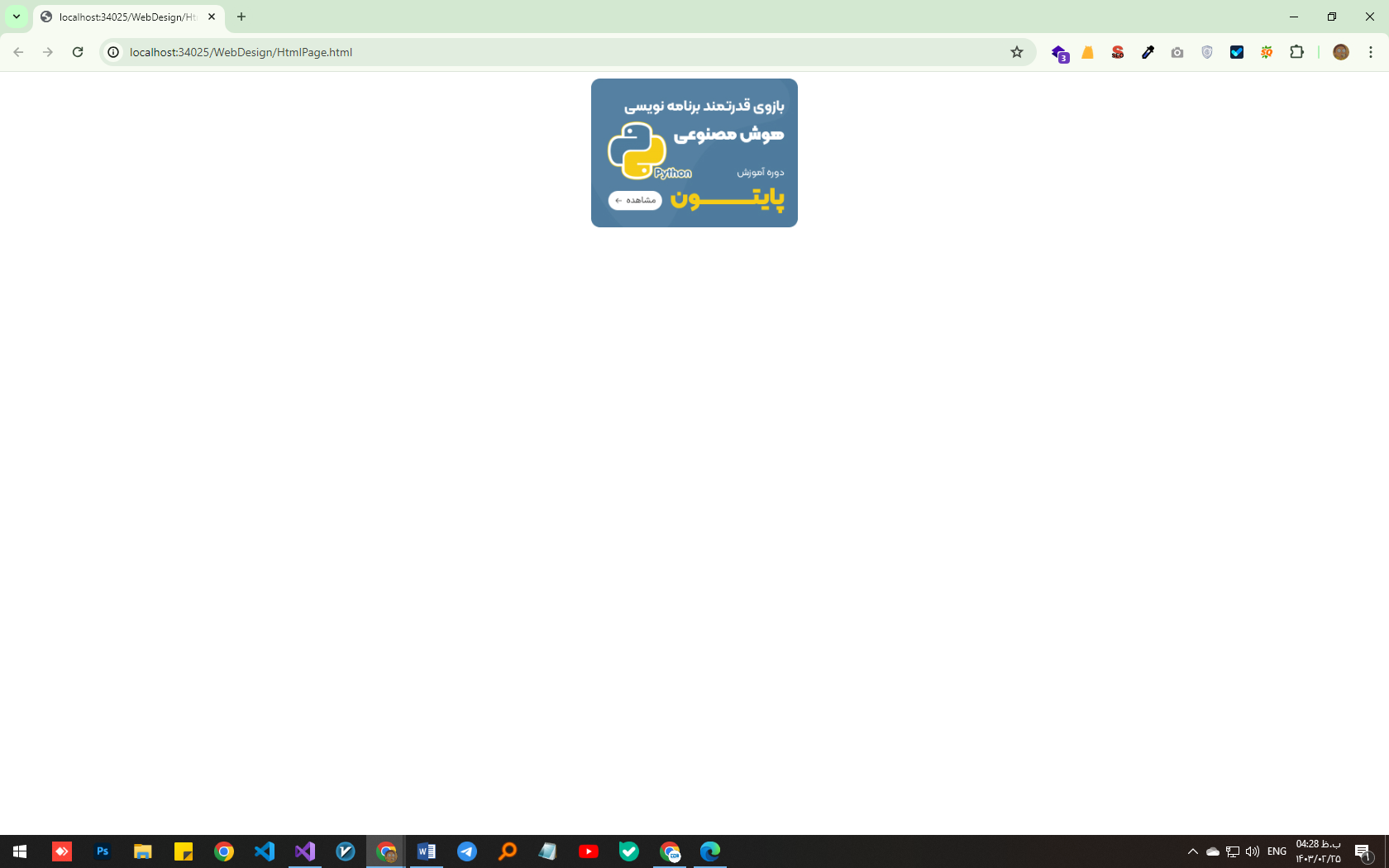Open the red SEO extension

tap(1118, 52)
